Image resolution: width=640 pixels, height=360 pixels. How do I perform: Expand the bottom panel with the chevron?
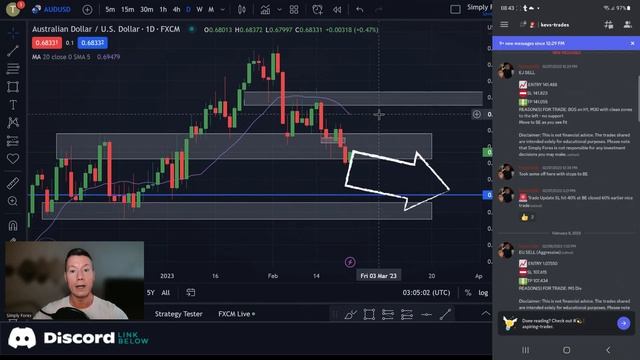[x=485, y=313]
